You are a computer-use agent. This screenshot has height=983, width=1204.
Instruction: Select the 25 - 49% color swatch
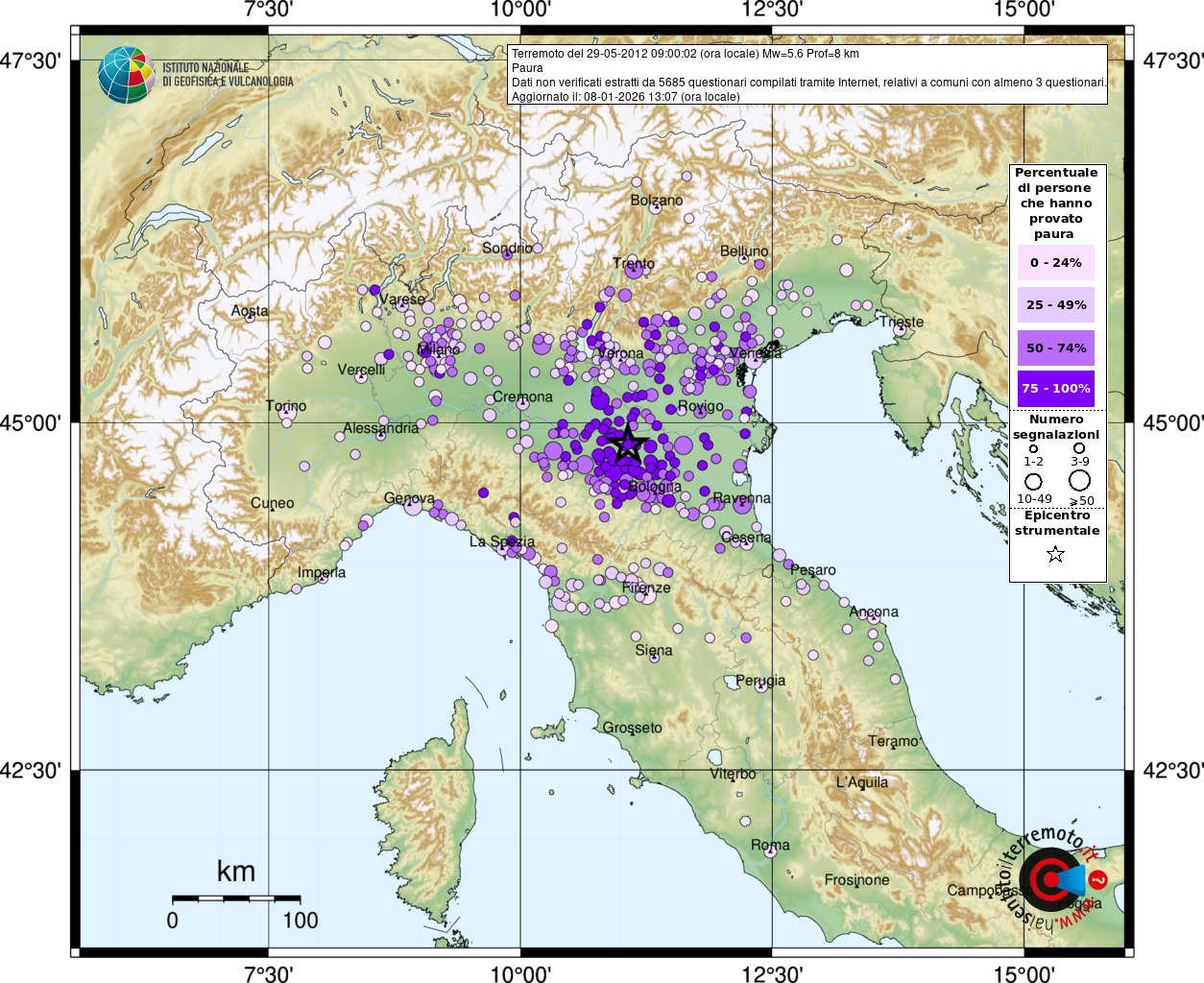(x=1056, y=304)
